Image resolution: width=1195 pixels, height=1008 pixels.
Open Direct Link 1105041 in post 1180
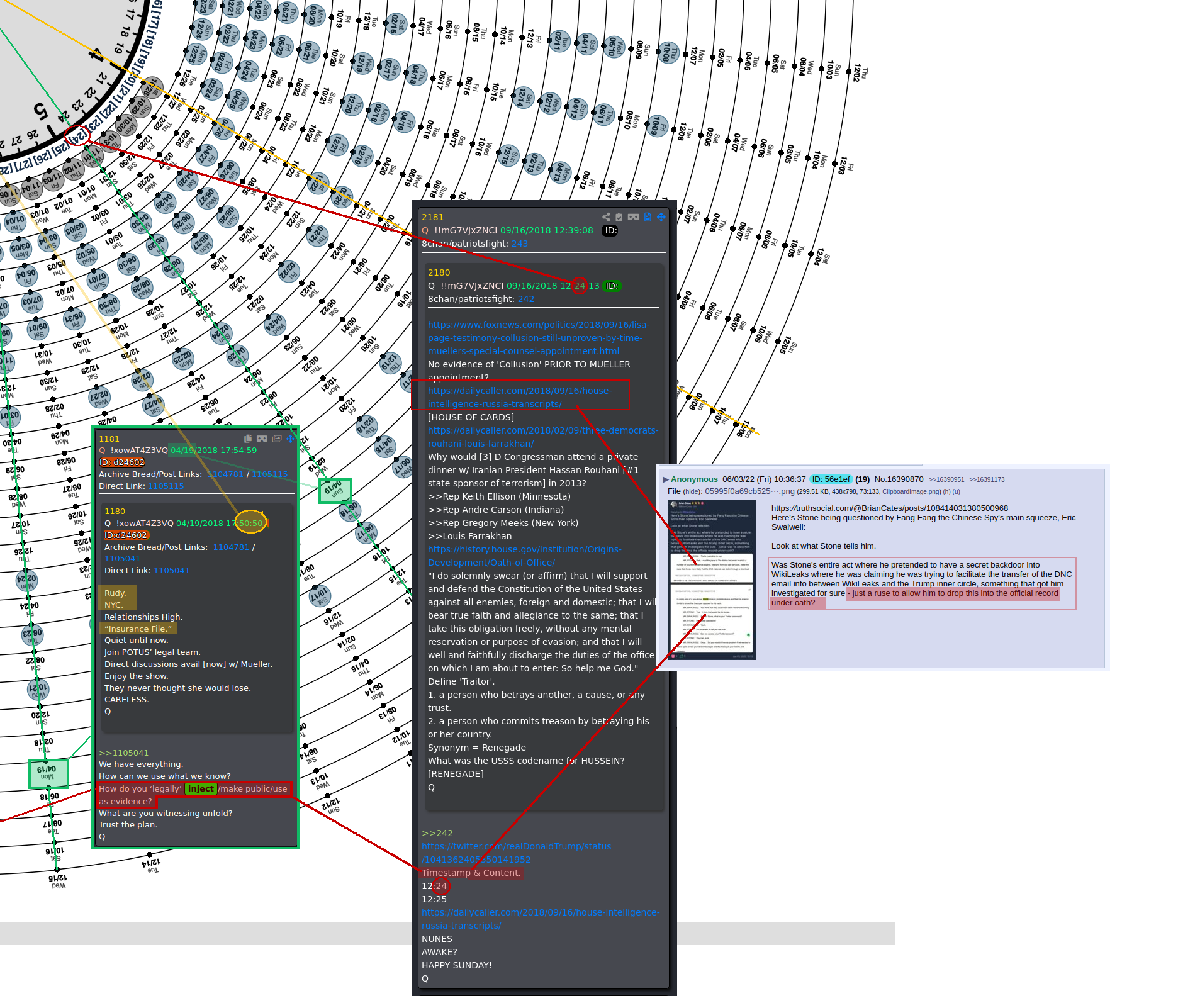pos(172,570)
